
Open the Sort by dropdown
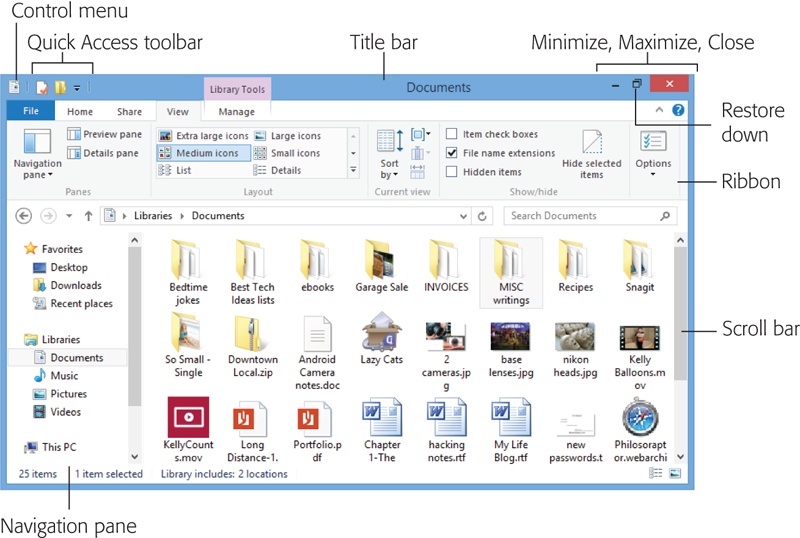coord(390,154)
